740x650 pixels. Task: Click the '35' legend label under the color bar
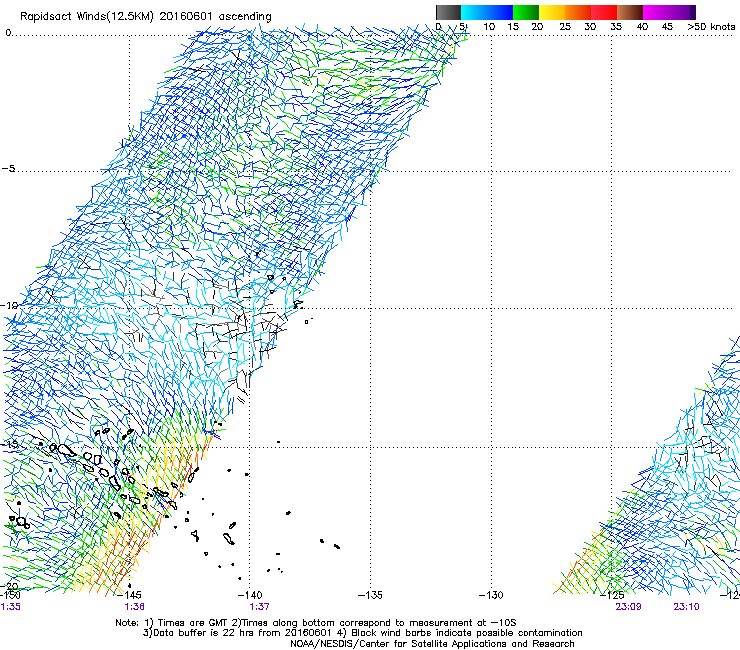point(616,27)
